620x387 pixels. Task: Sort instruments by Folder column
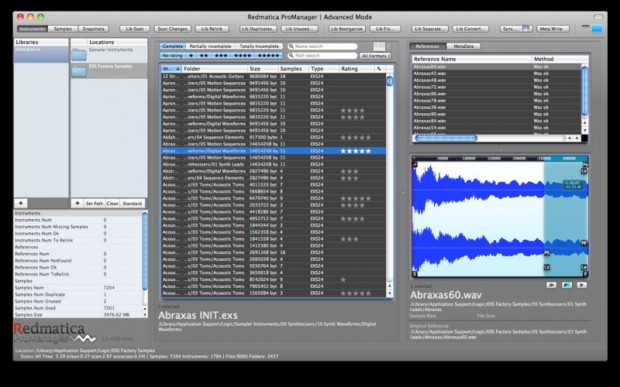215,69
